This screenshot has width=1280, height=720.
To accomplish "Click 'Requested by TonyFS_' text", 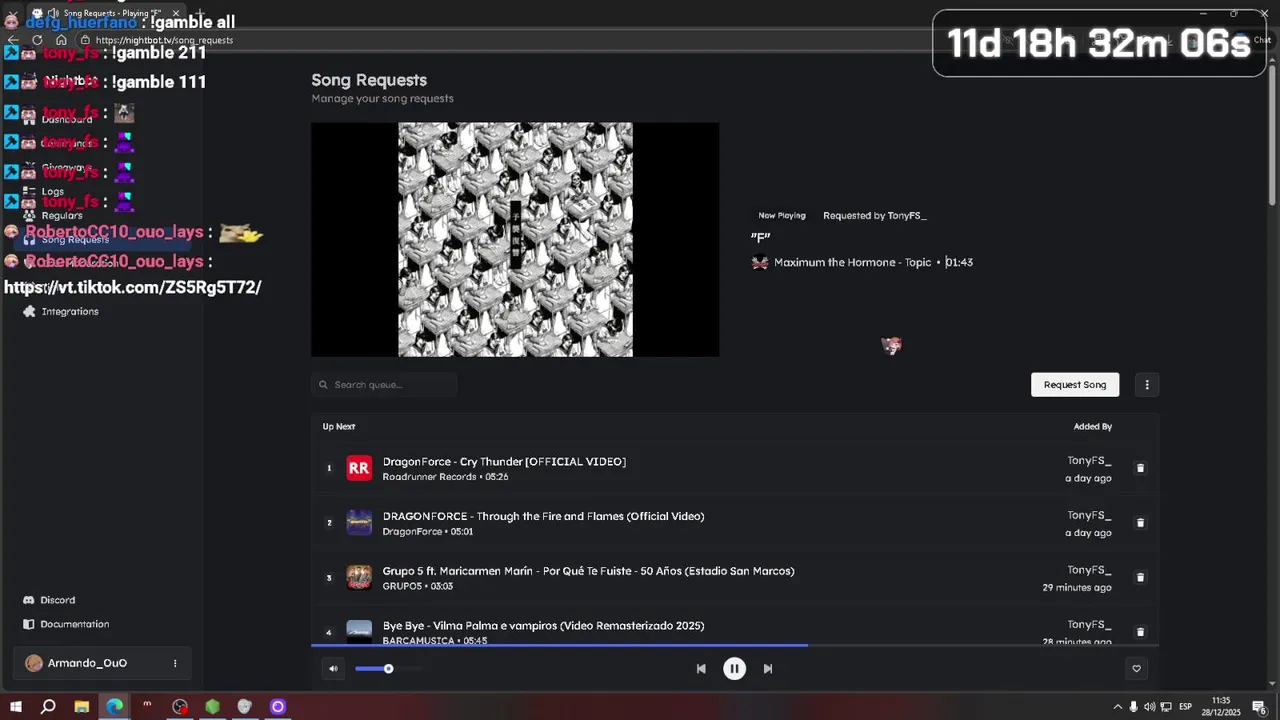I will [874, 216].
